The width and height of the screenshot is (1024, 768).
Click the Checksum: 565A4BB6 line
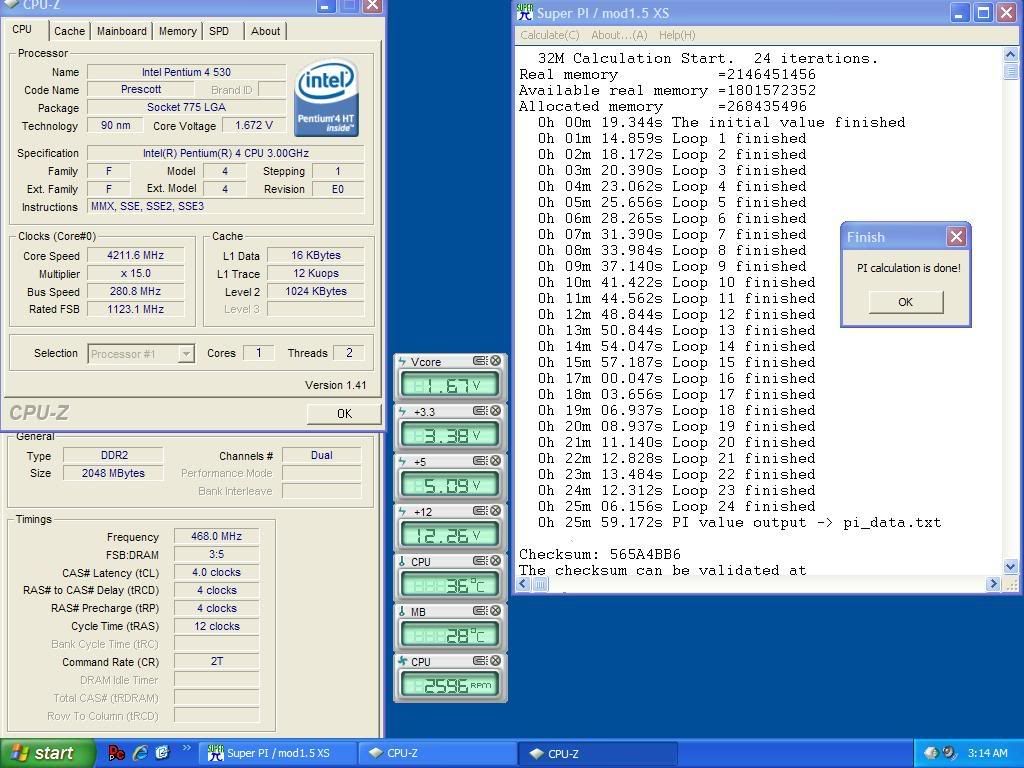click(x=600, y=554)
